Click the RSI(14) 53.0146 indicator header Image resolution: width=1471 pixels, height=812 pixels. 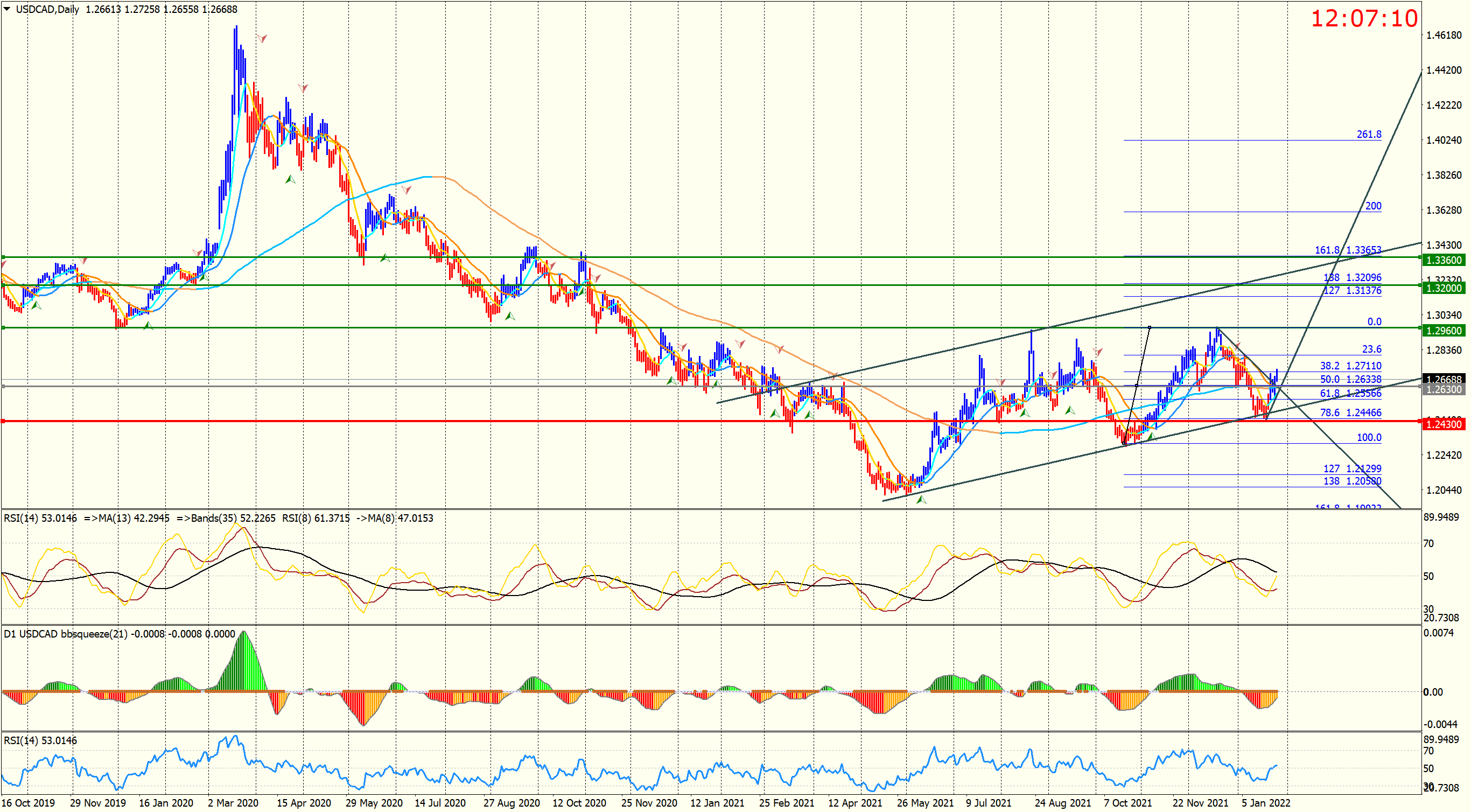[40, 519]
